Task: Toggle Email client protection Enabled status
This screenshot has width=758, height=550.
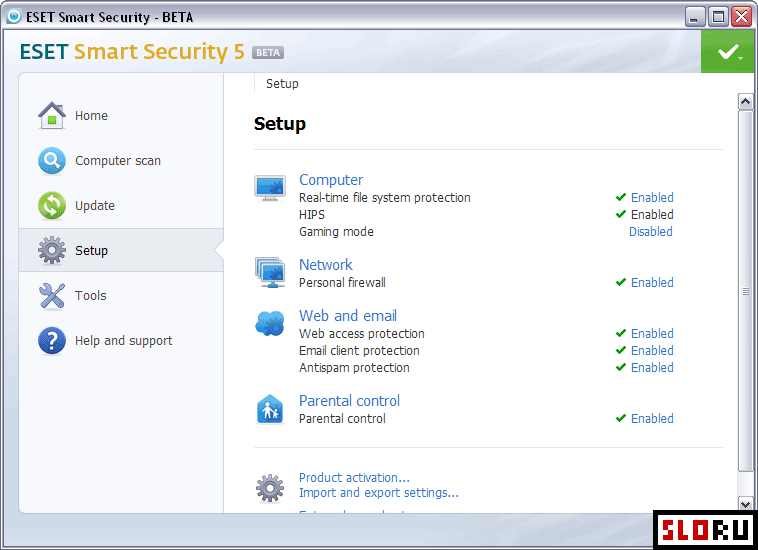Action: tap(652, 350)
